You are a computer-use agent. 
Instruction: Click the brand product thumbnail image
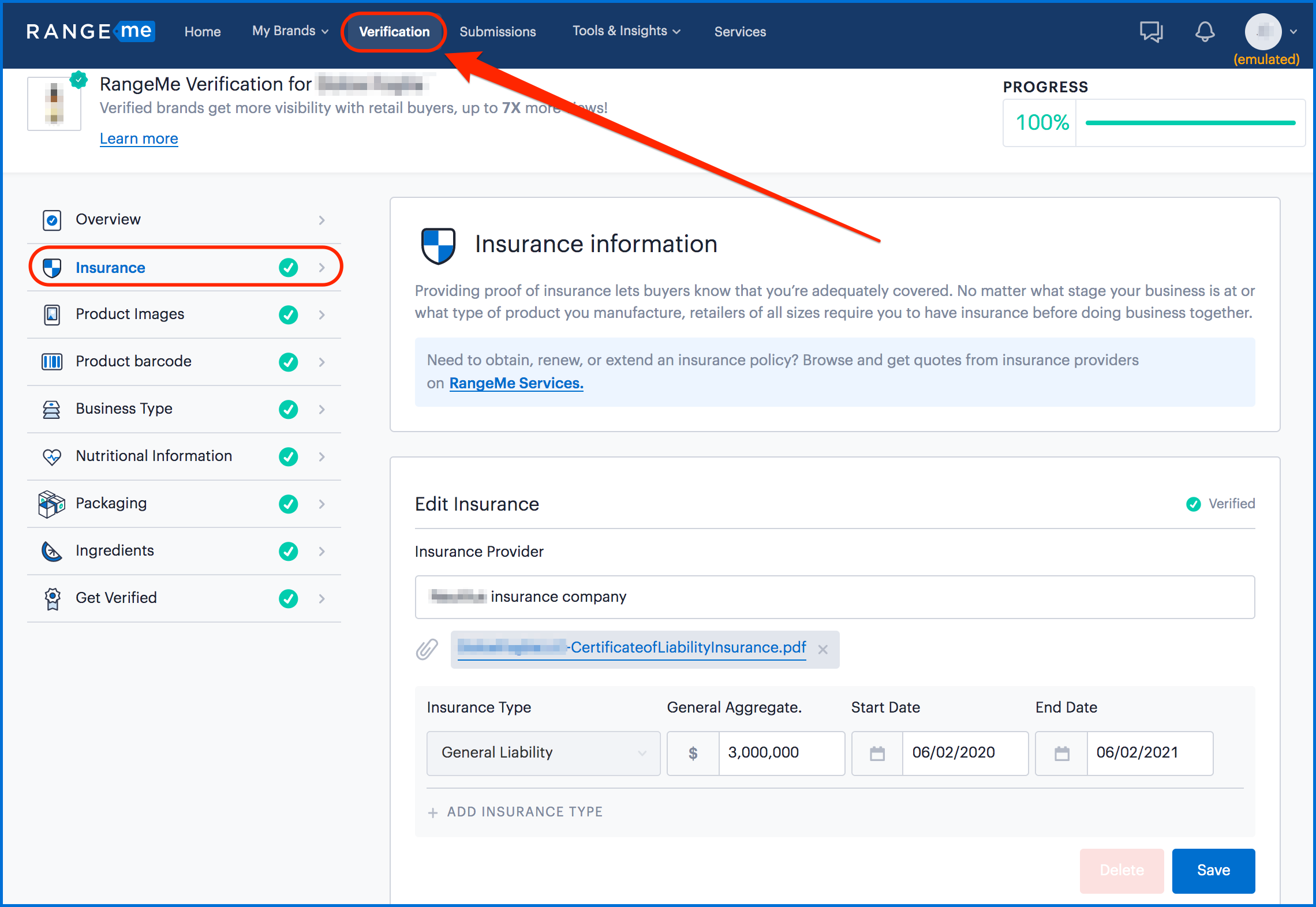(x=54, y=104)
